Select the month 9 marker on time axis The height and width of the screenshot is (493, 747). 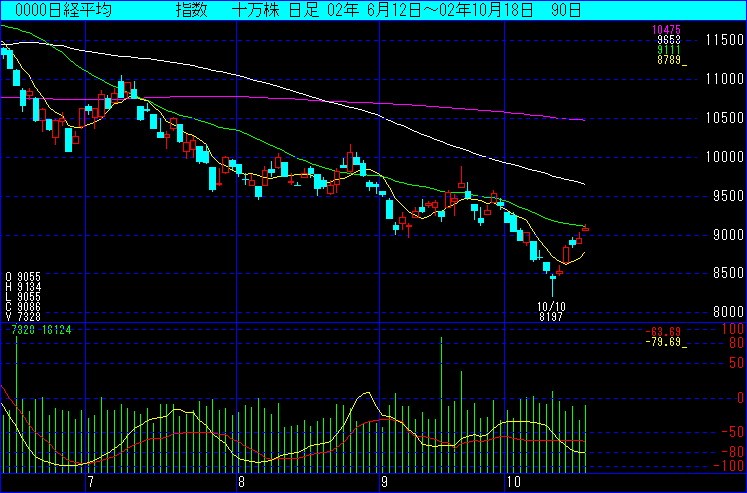(x=385, y=482)
